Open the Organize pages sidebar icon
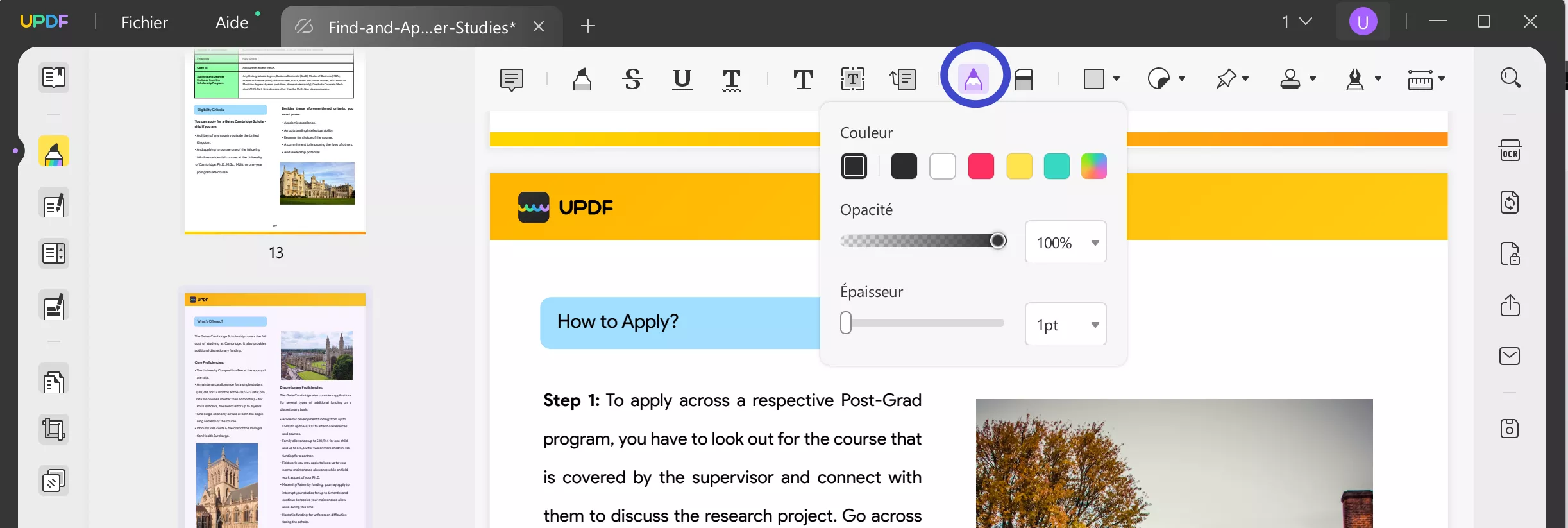 pyautogui.click(x=54, y=254)
